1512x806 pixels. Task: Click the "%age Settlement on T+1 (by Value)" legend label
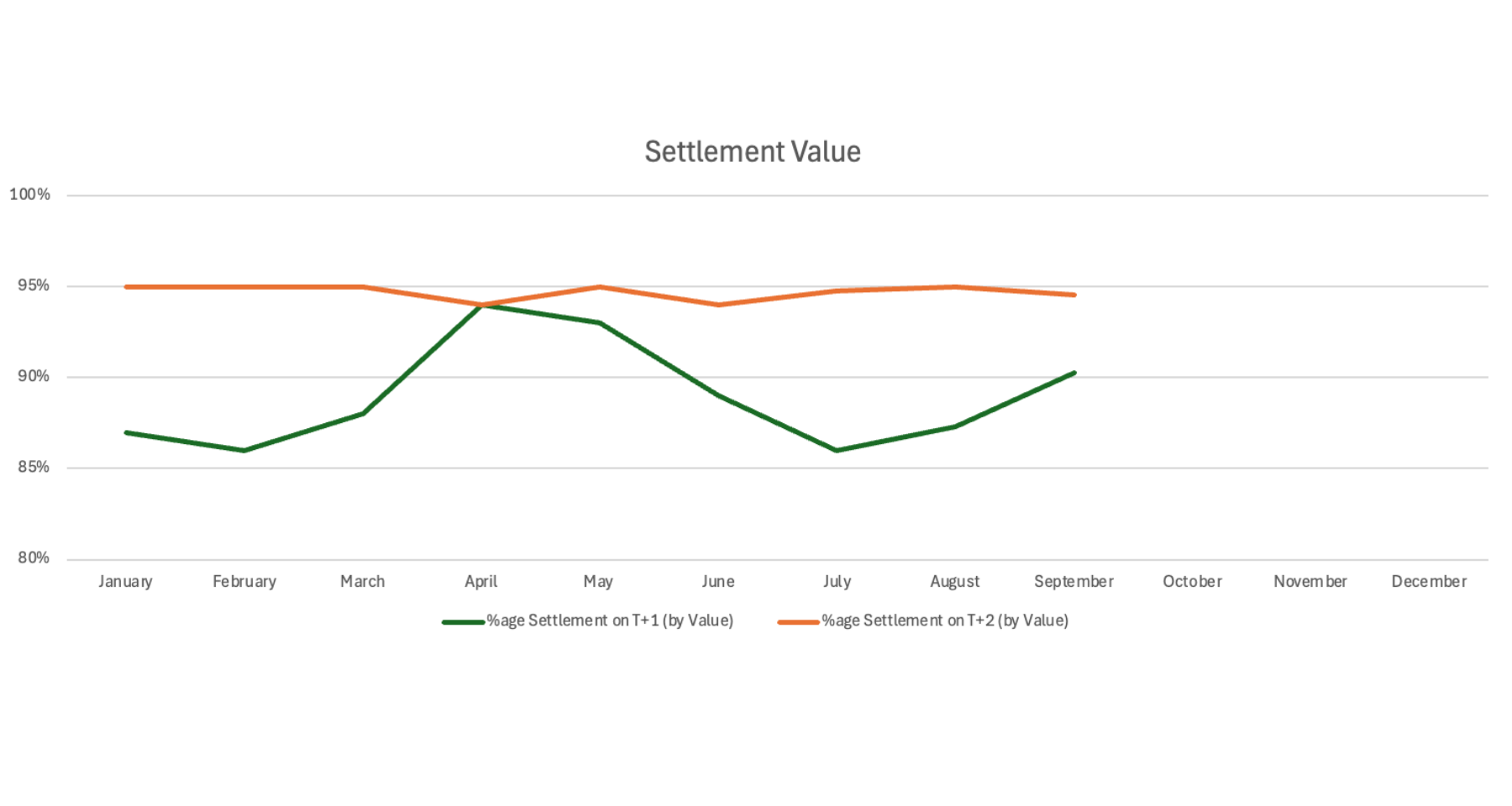tap(610, 620)
